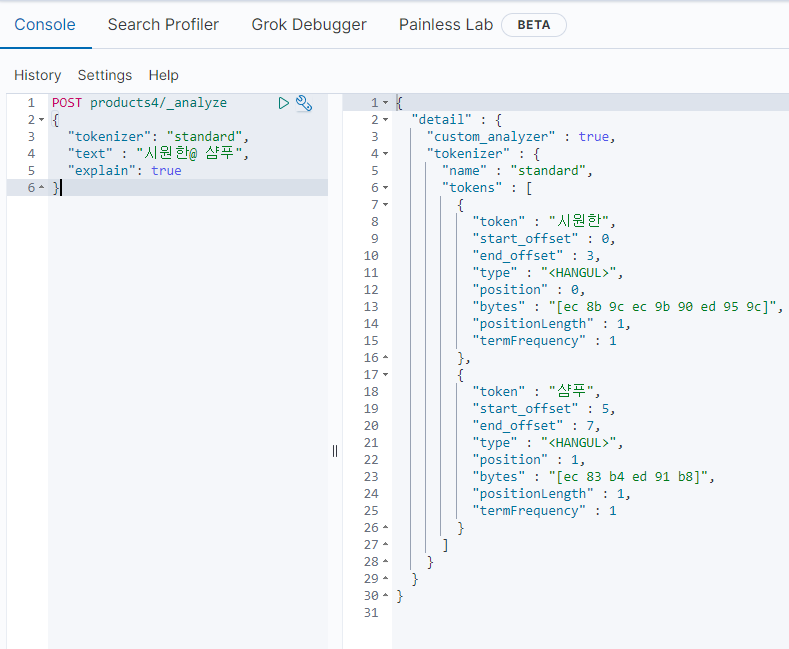Fold the second token object on line 17

385,375
